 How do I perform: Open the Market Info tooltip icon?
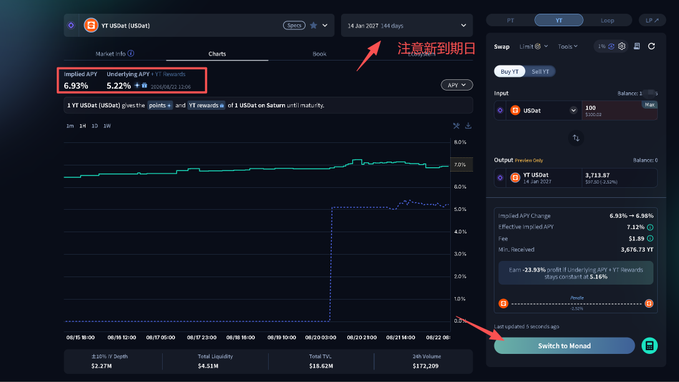pos(131,53)
